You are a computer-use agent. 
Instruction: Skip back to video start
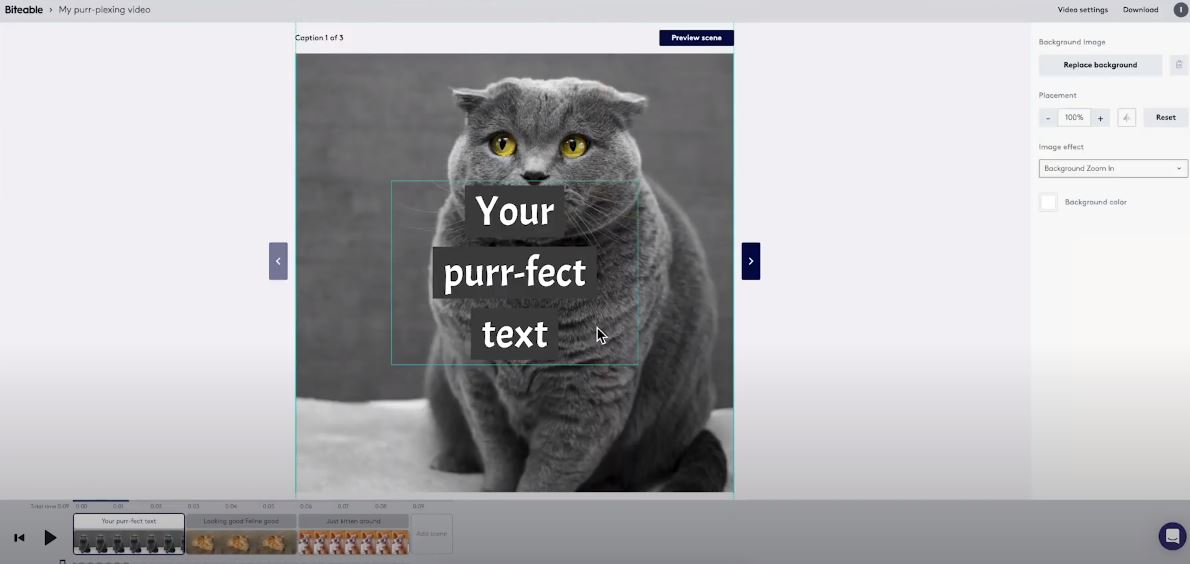pyautogui.click(x=20, y=537)
